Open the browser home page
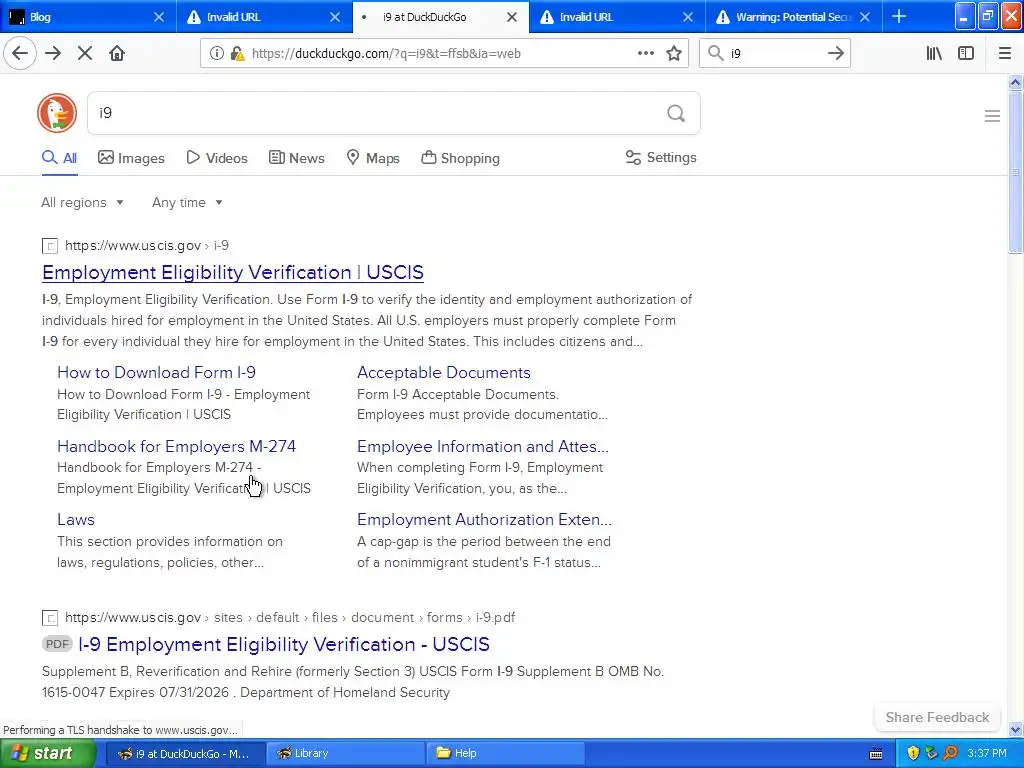1024x768 pixels. (x=117, y=54)
